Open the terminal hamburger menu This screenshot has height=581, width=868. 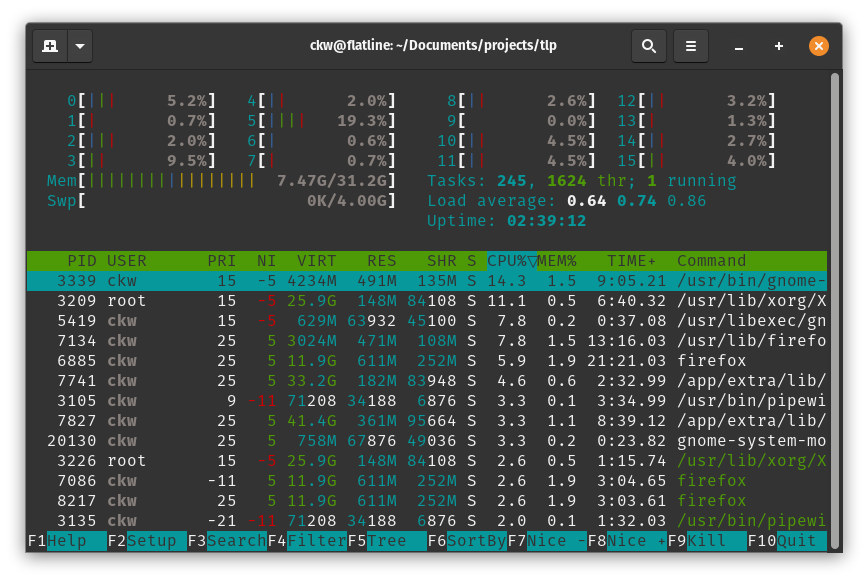(691, 46)
